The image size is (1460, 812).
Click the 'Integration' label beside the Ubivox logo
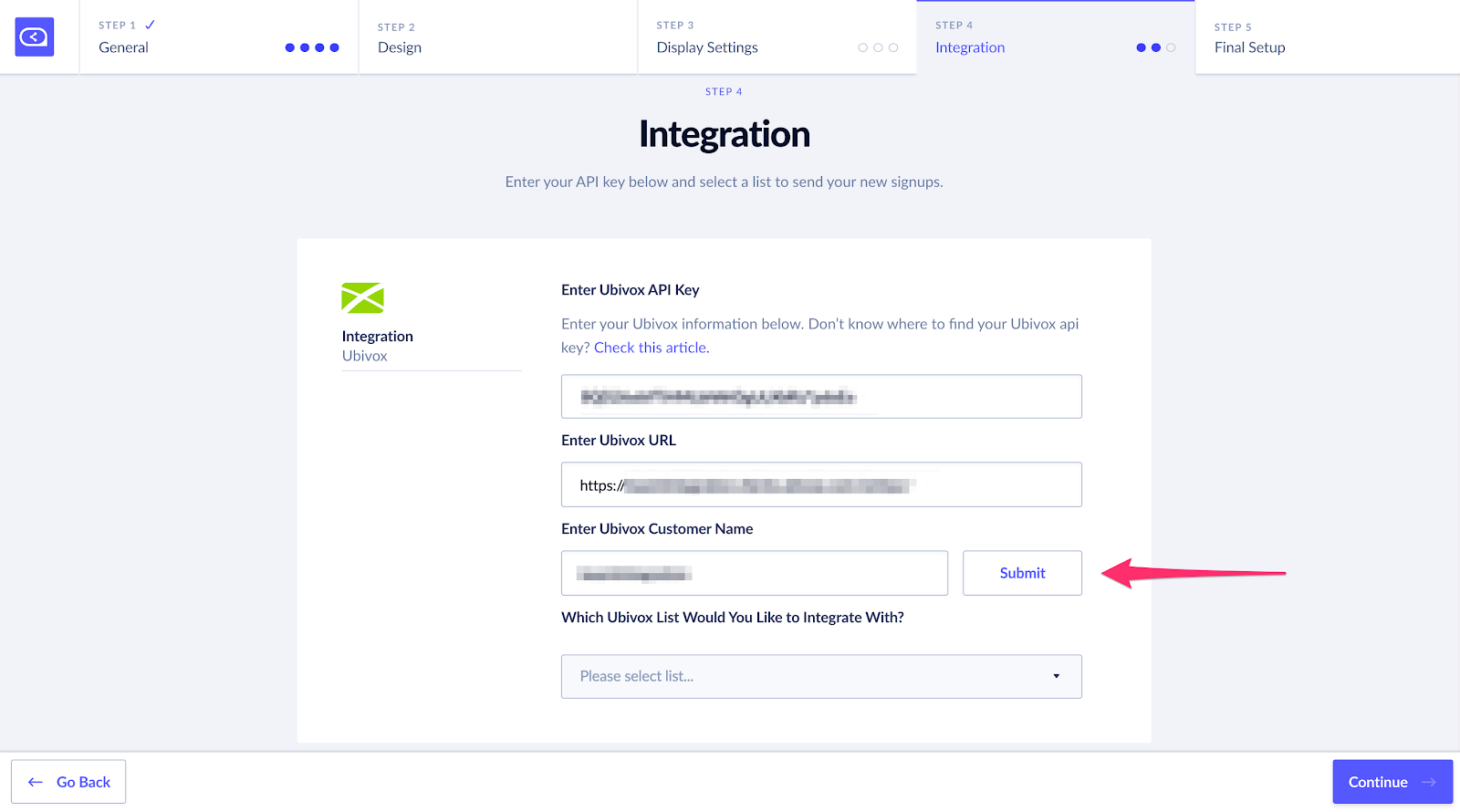click(x=378, y=337)
